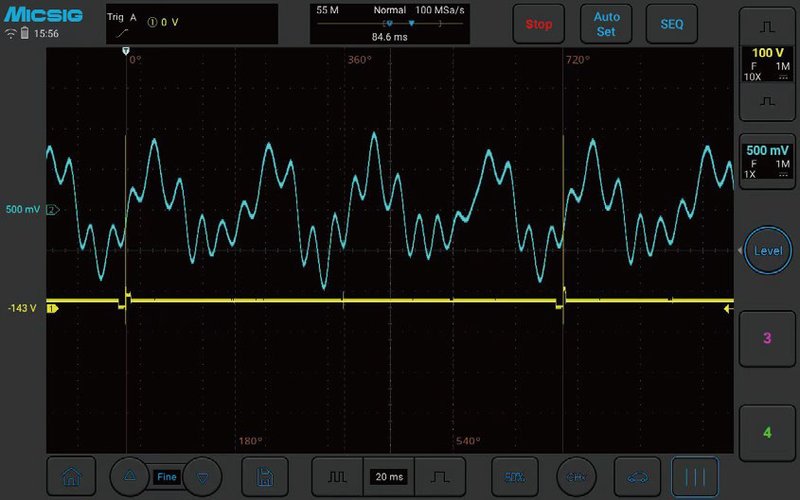The width and height of the screenshot is (800, 500).
Task: Select the 720° phase label
Action: 578,60
